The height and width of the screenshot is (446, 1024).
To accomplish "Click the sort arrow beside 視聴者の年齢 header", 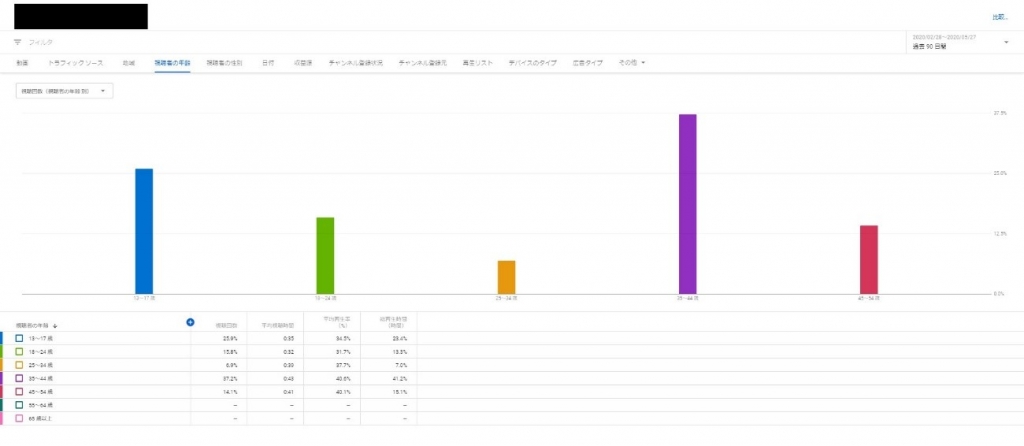I will pos(56,326).
